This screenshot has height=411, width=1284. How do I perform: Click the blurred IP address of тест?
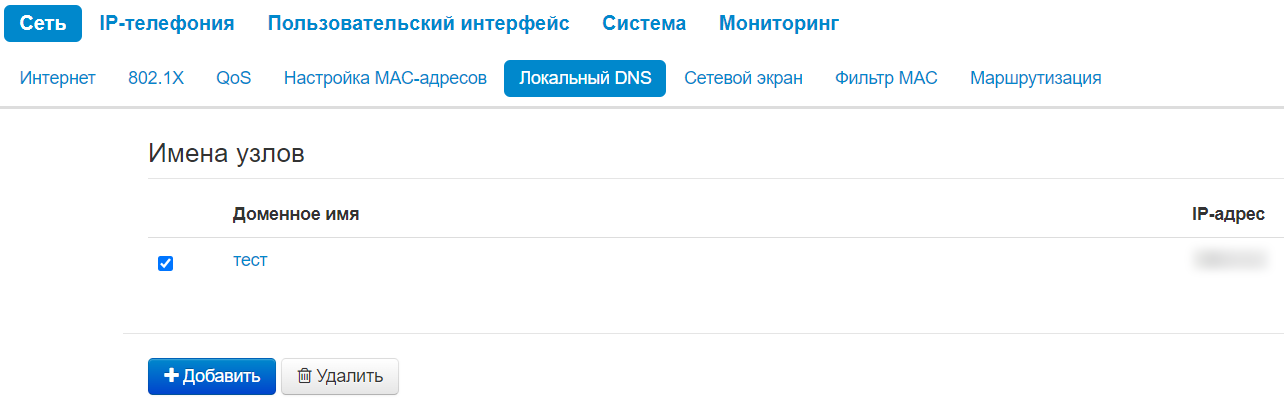click(x=1229, y=260)
